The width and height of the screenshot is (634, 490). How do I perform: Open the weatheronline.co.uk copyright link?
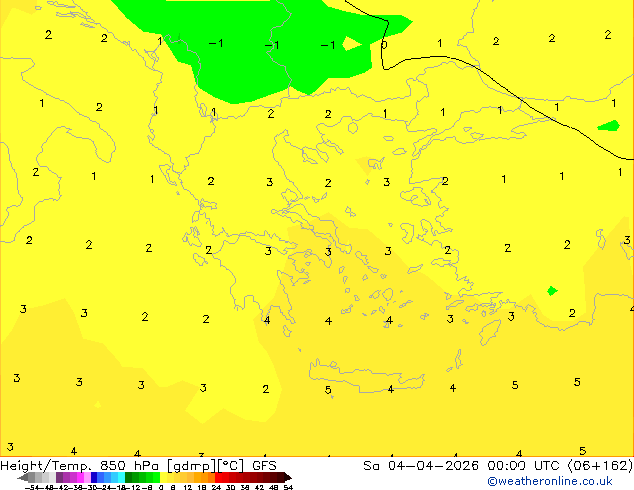pyautogui.click(x=550, y=481)
